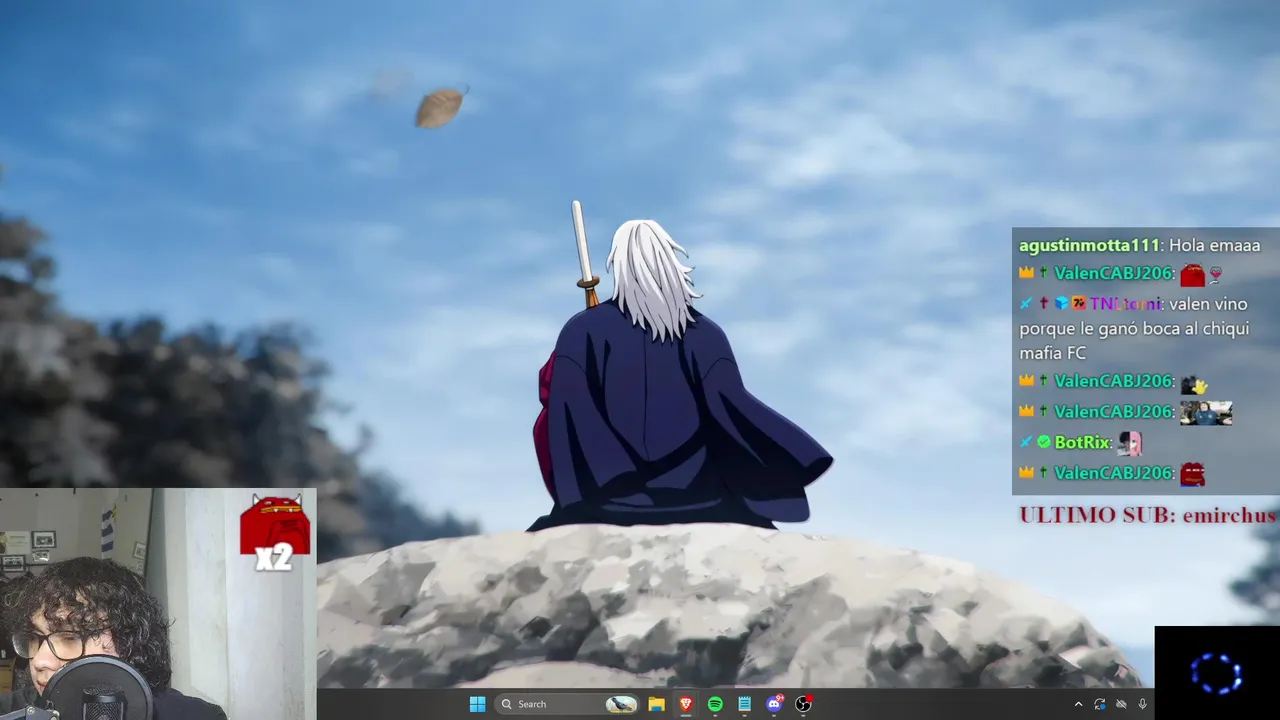Click the cloud sync-off tray icon
This screenshot has width=1280, height=720.
pyautogui.click(x=1121, y=704)
